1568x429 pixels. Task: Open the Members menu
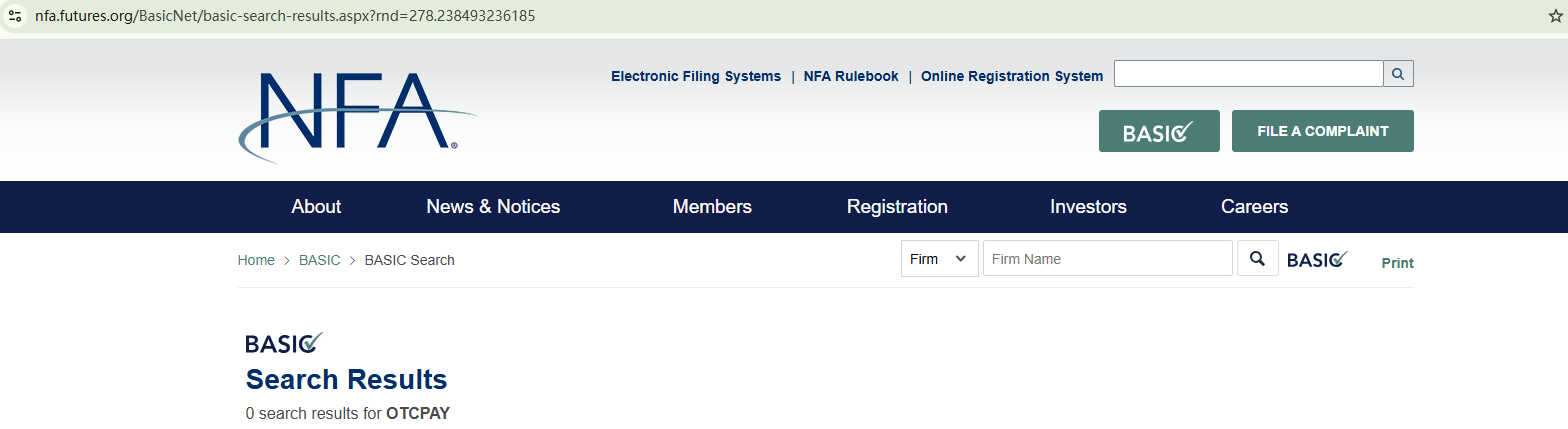click(x=712, y=207)
